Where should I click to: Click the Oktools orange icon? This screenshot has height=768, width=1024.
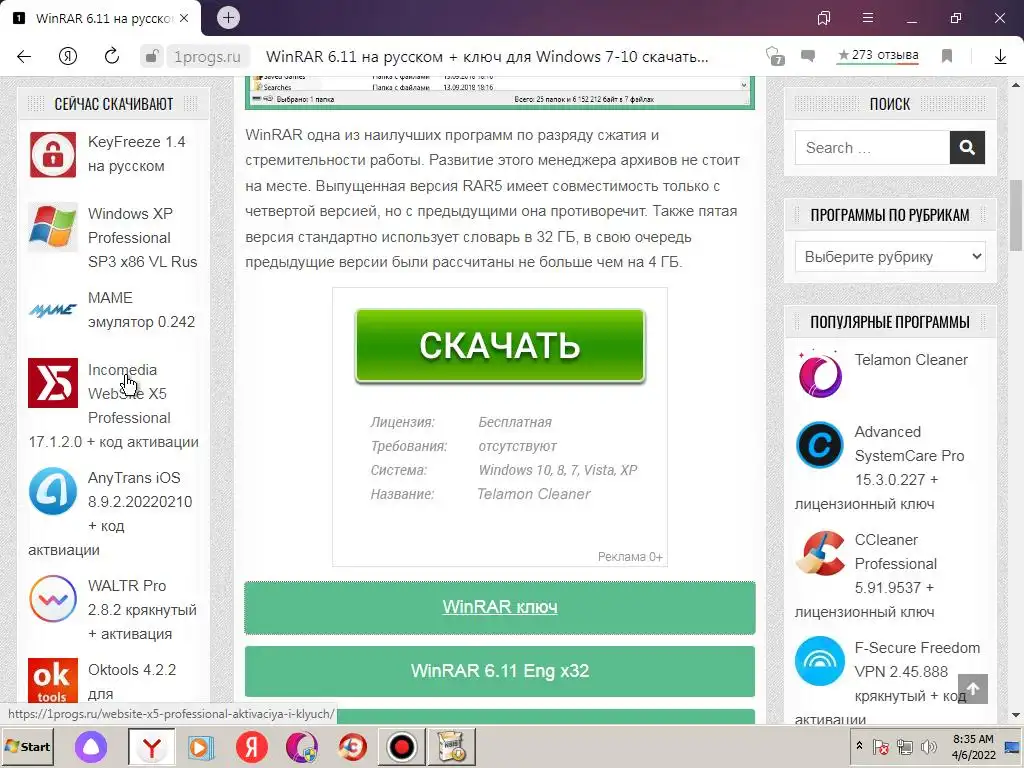point(53,681)
